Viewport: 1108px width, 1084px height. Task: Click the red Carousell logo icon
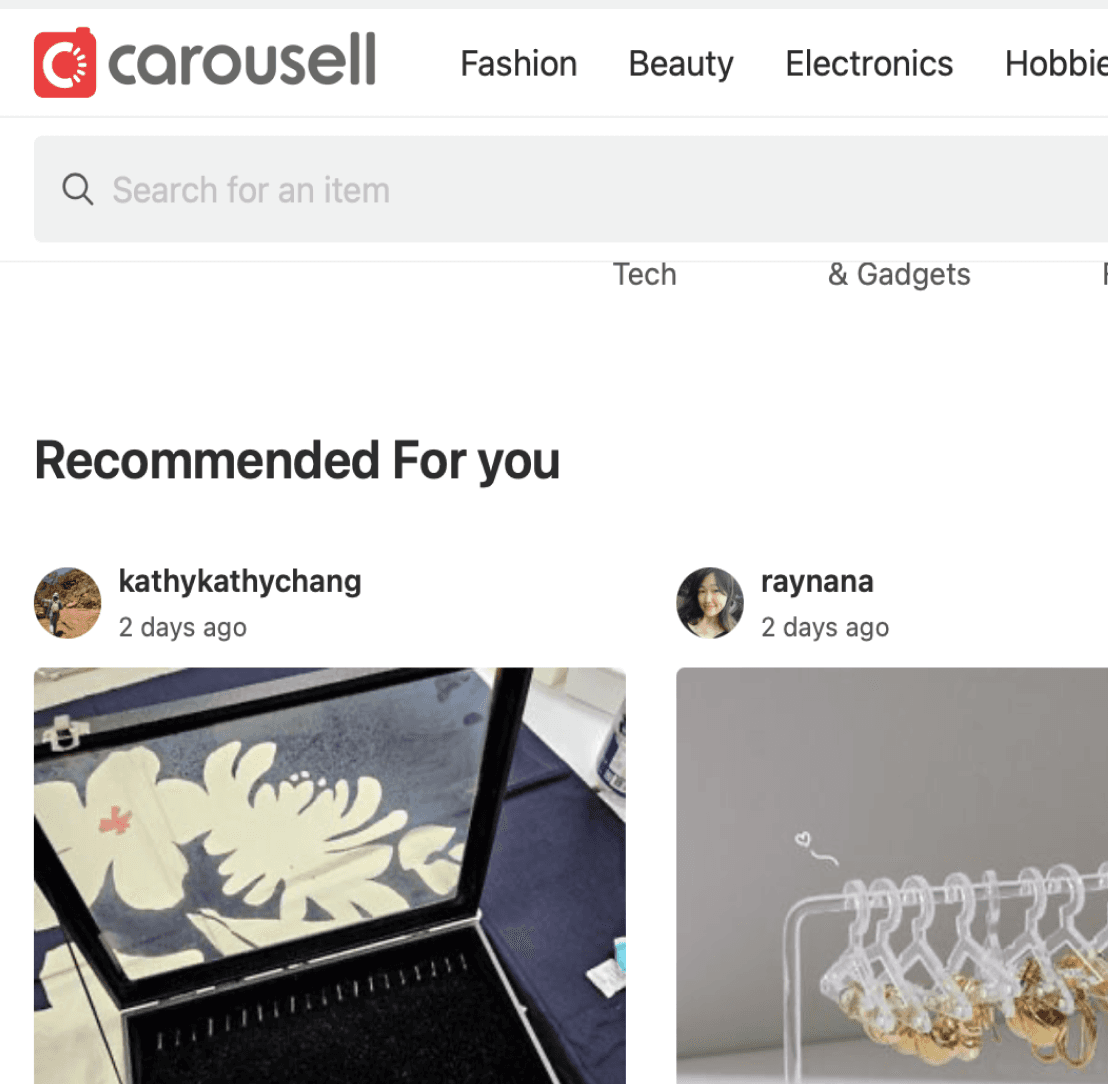click(65, 62)
